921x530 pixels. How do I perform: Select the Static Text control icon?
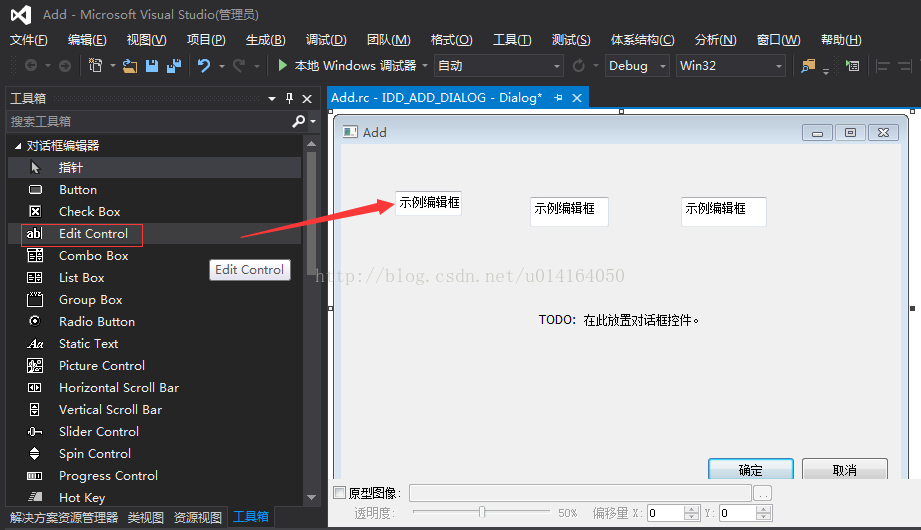pos(35,344)
